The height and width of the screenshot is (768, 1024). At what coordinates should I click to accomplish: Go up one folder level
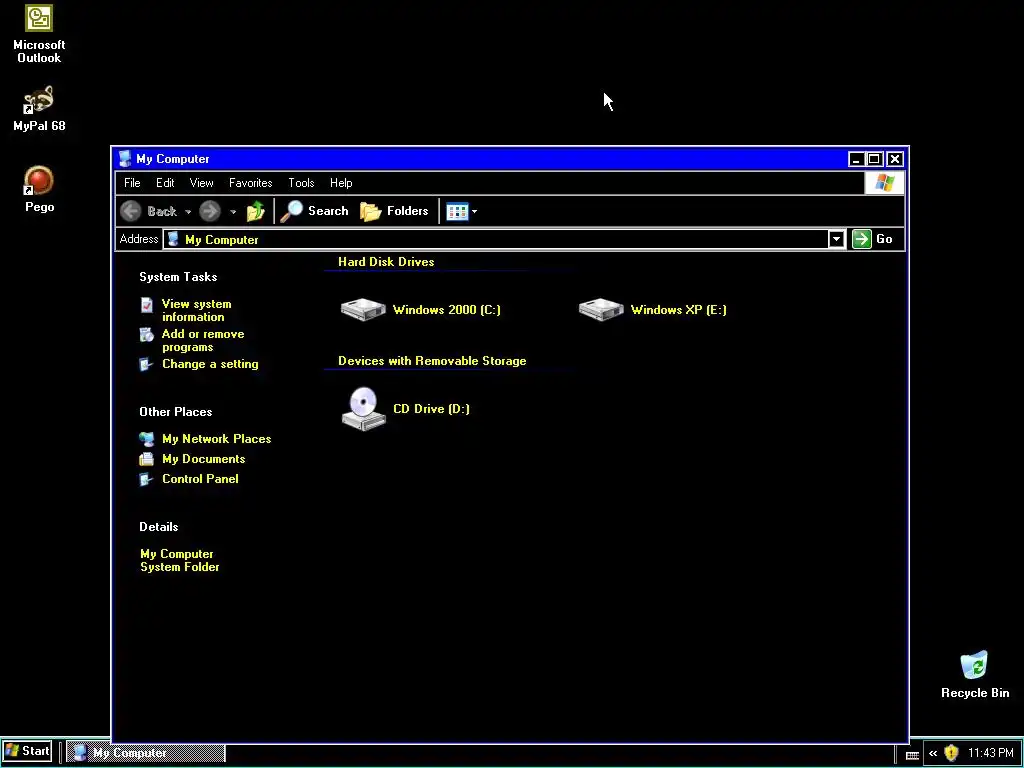point(255,211)
